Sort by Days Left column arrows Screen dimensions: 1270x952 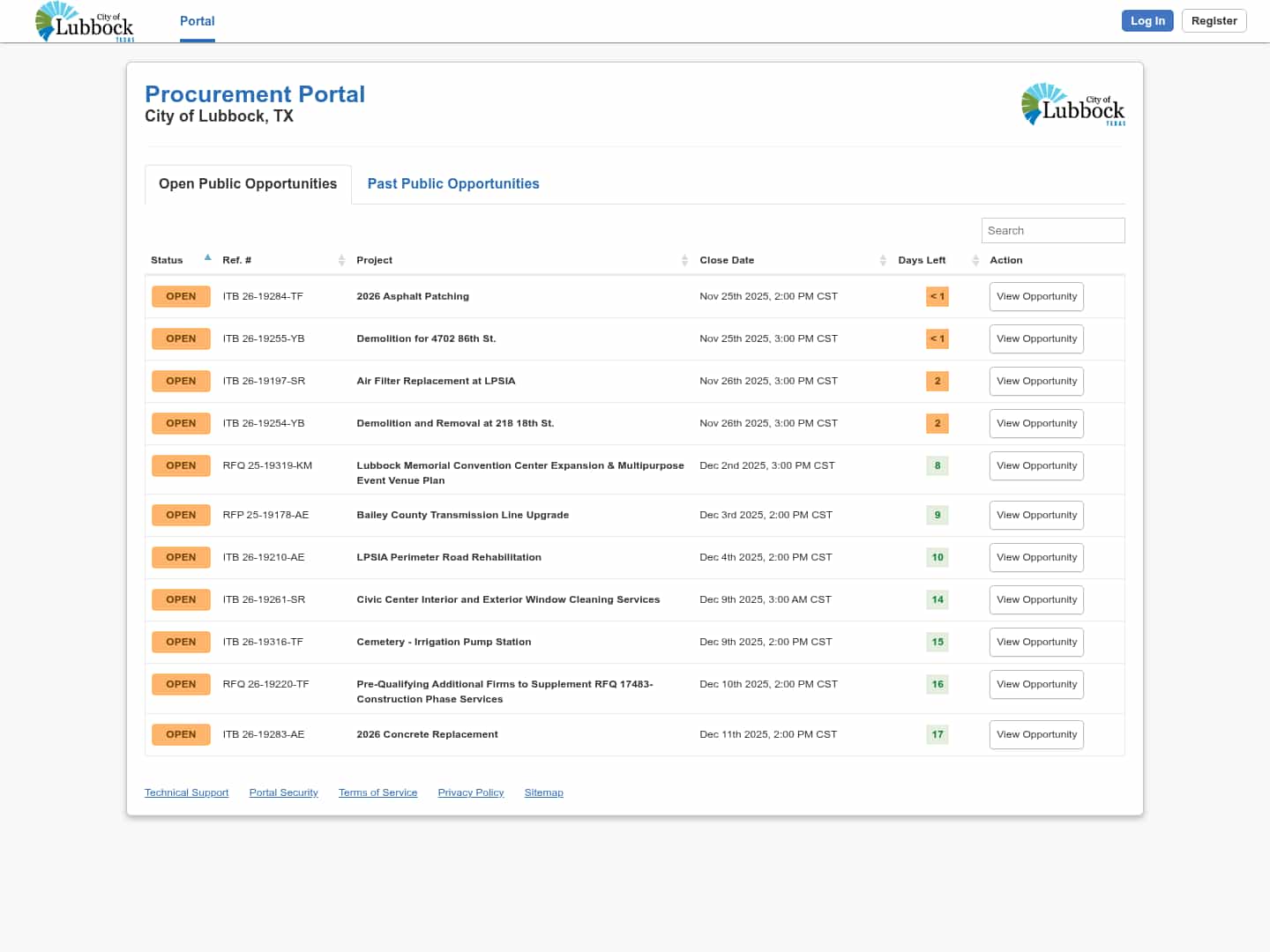click(x=975, y=260)
